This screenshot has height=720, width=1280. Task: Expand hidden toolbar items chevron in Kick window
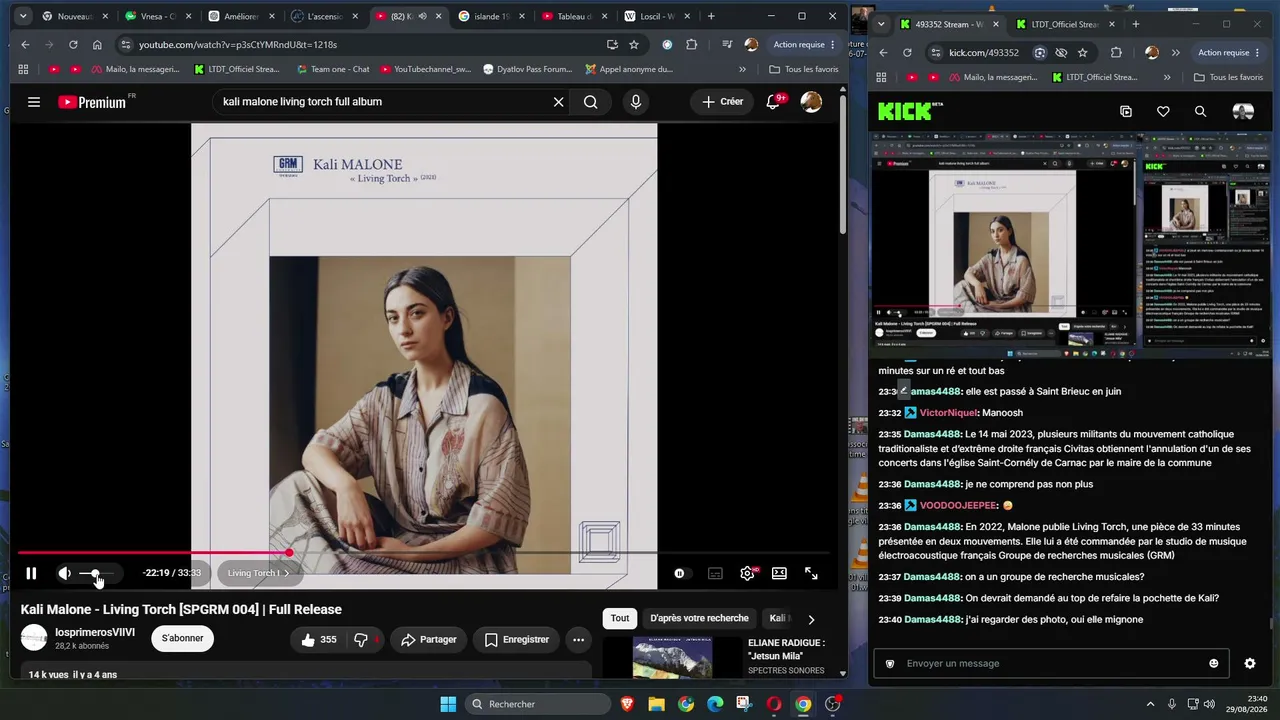tap(1175, 52)
